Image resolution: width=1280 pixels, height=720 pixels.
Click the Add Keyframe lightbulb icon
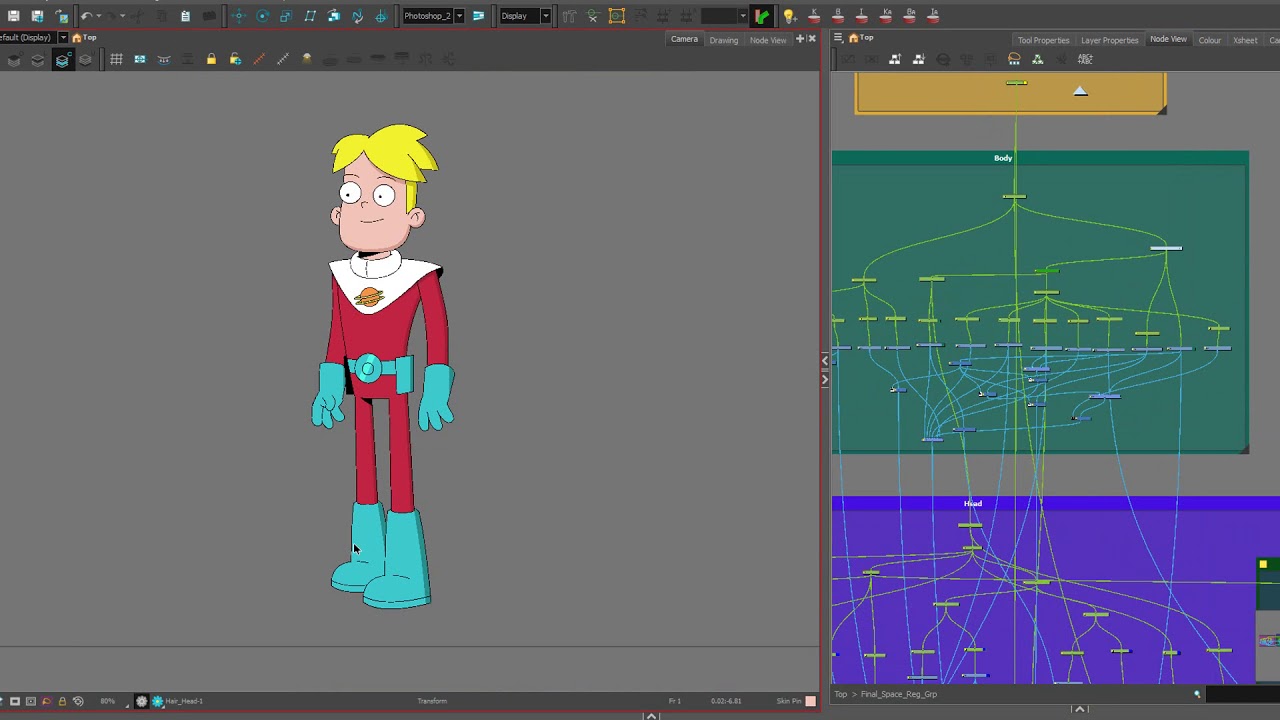[789, 16]
